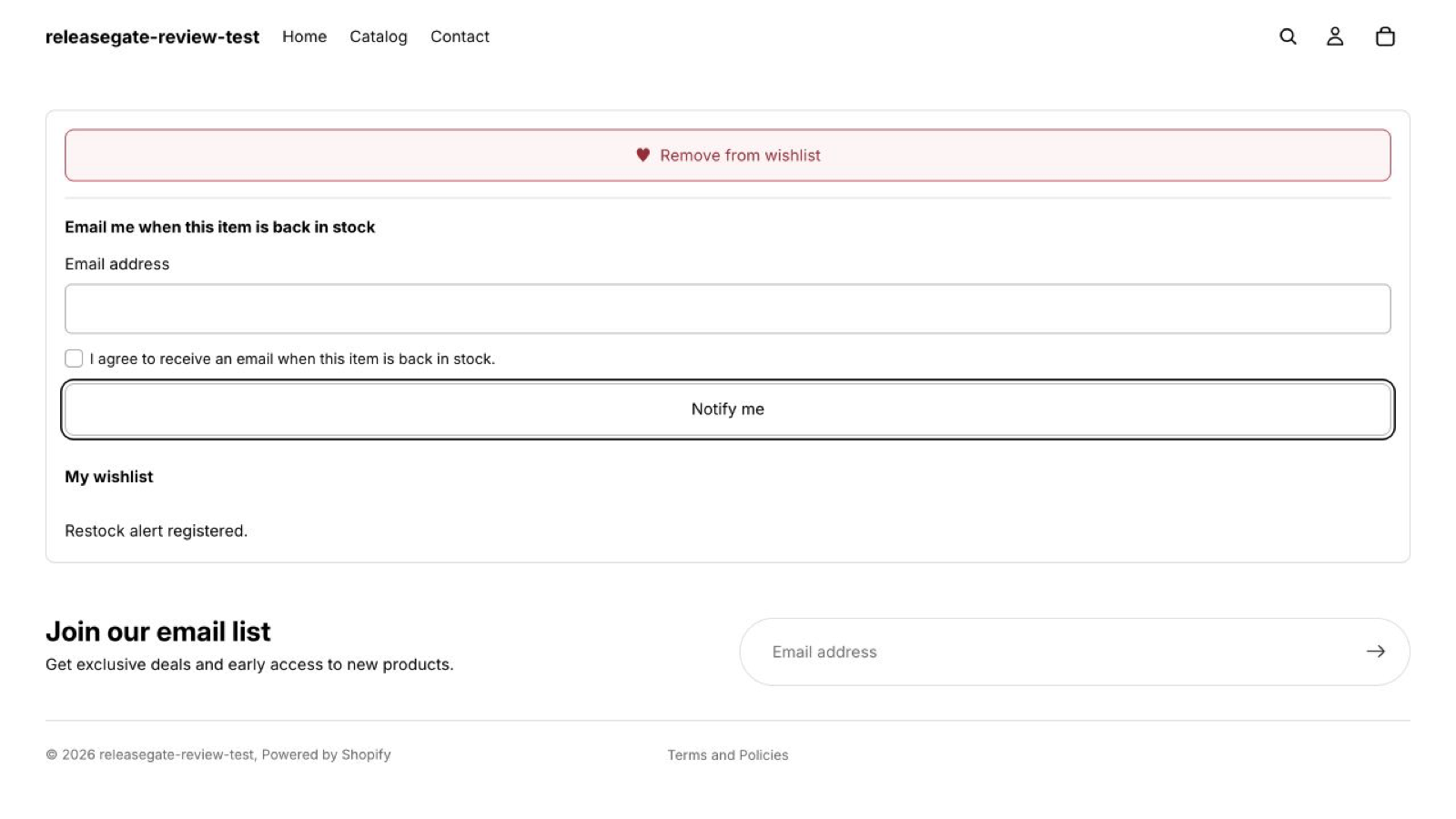This screenshot has height=819, width=1456.
Task: Click 'Get exclusive deals and early access' text
Action: tap(249, 664)
